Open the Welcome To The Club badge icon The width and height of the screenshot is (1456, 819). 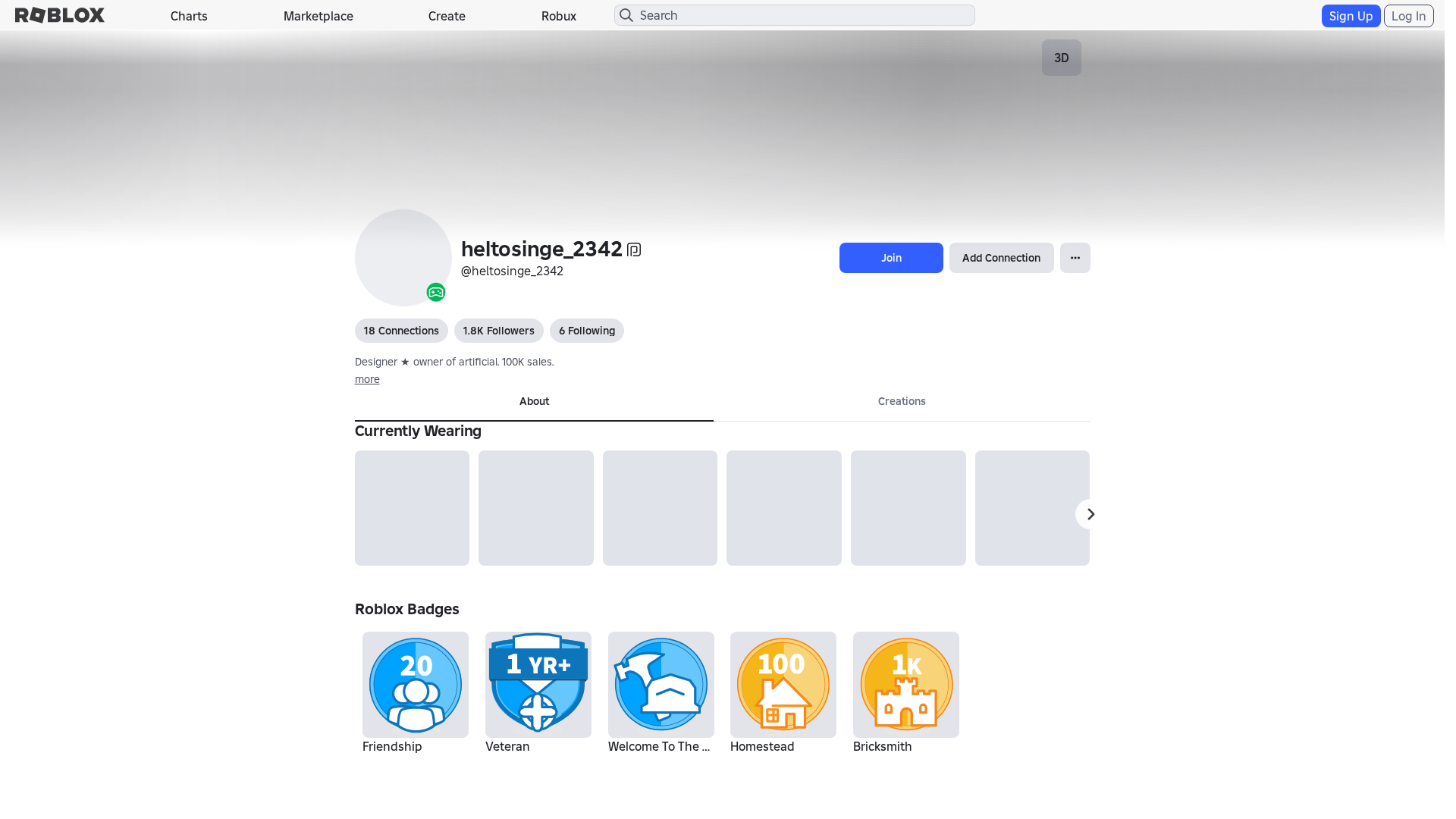(x=661, y=685)
